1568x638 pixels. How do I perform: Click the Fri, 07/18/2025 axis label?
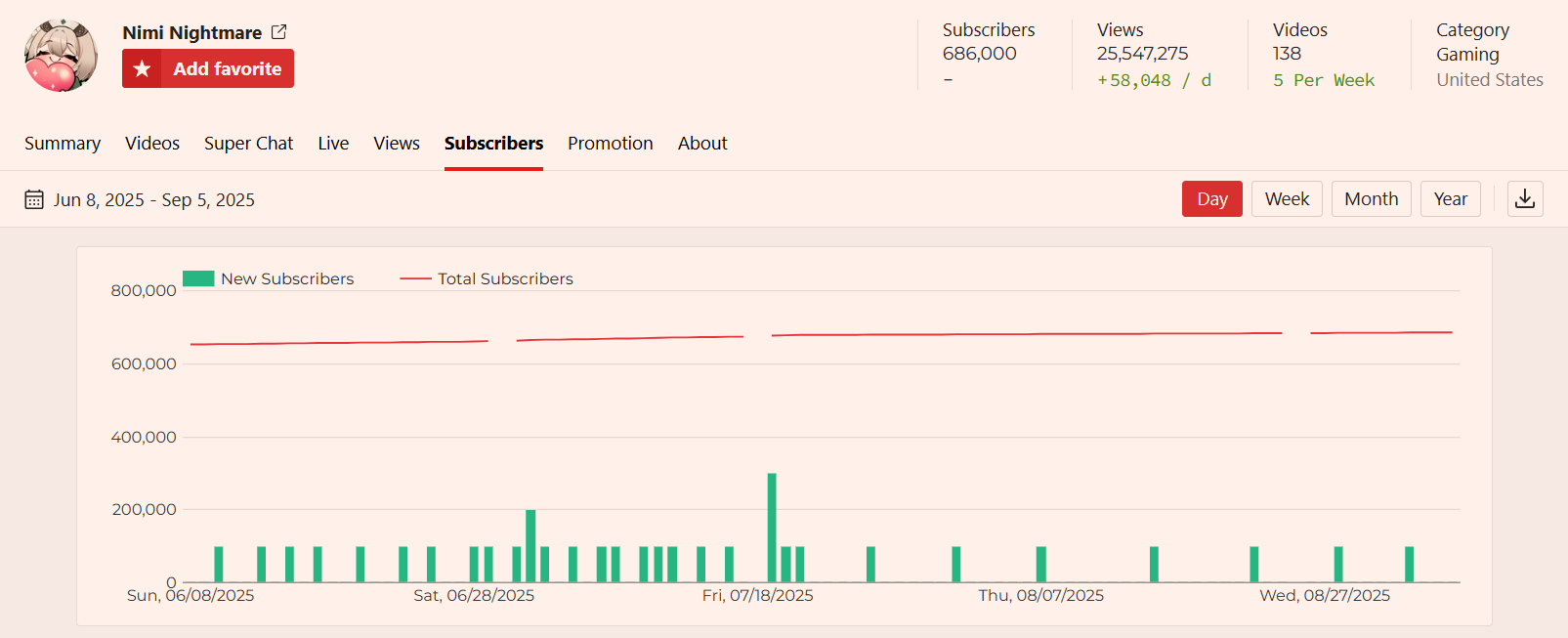[757, 595]
